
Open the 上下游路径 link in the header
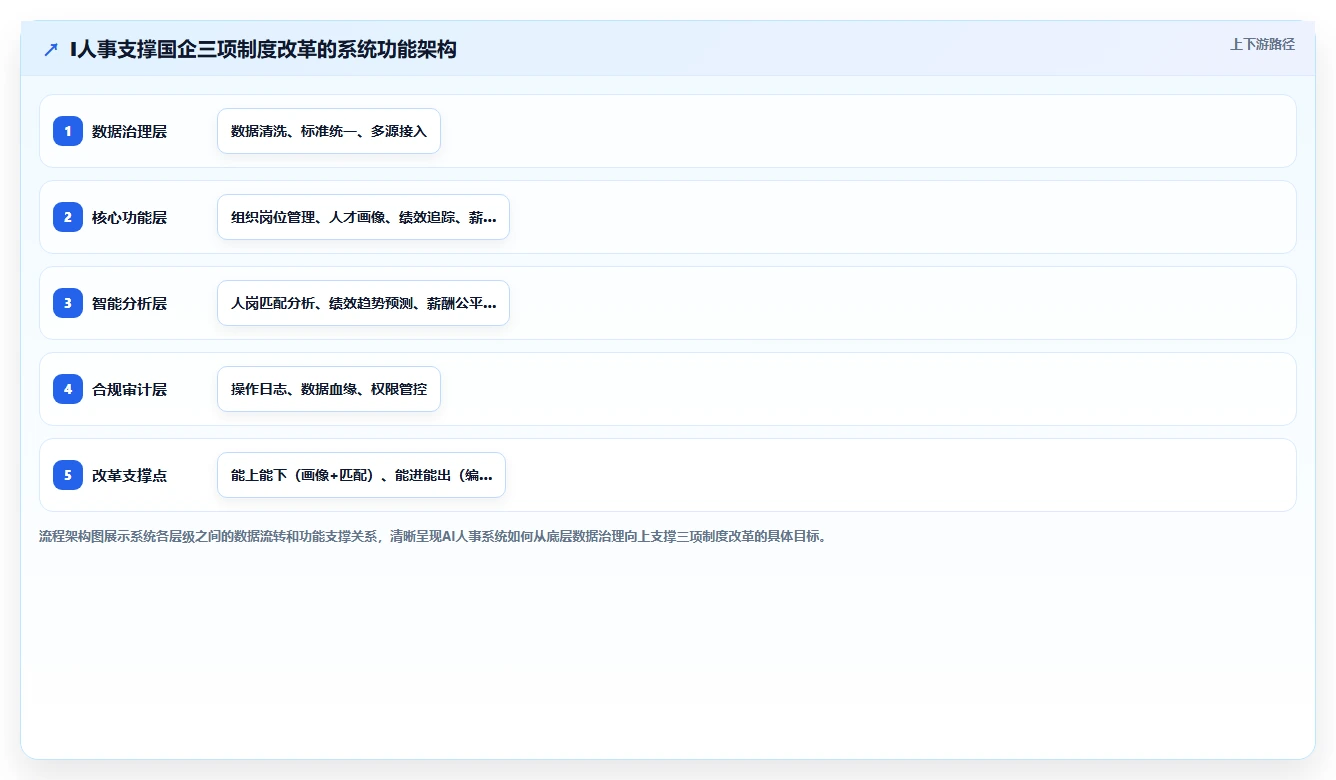1262,44
